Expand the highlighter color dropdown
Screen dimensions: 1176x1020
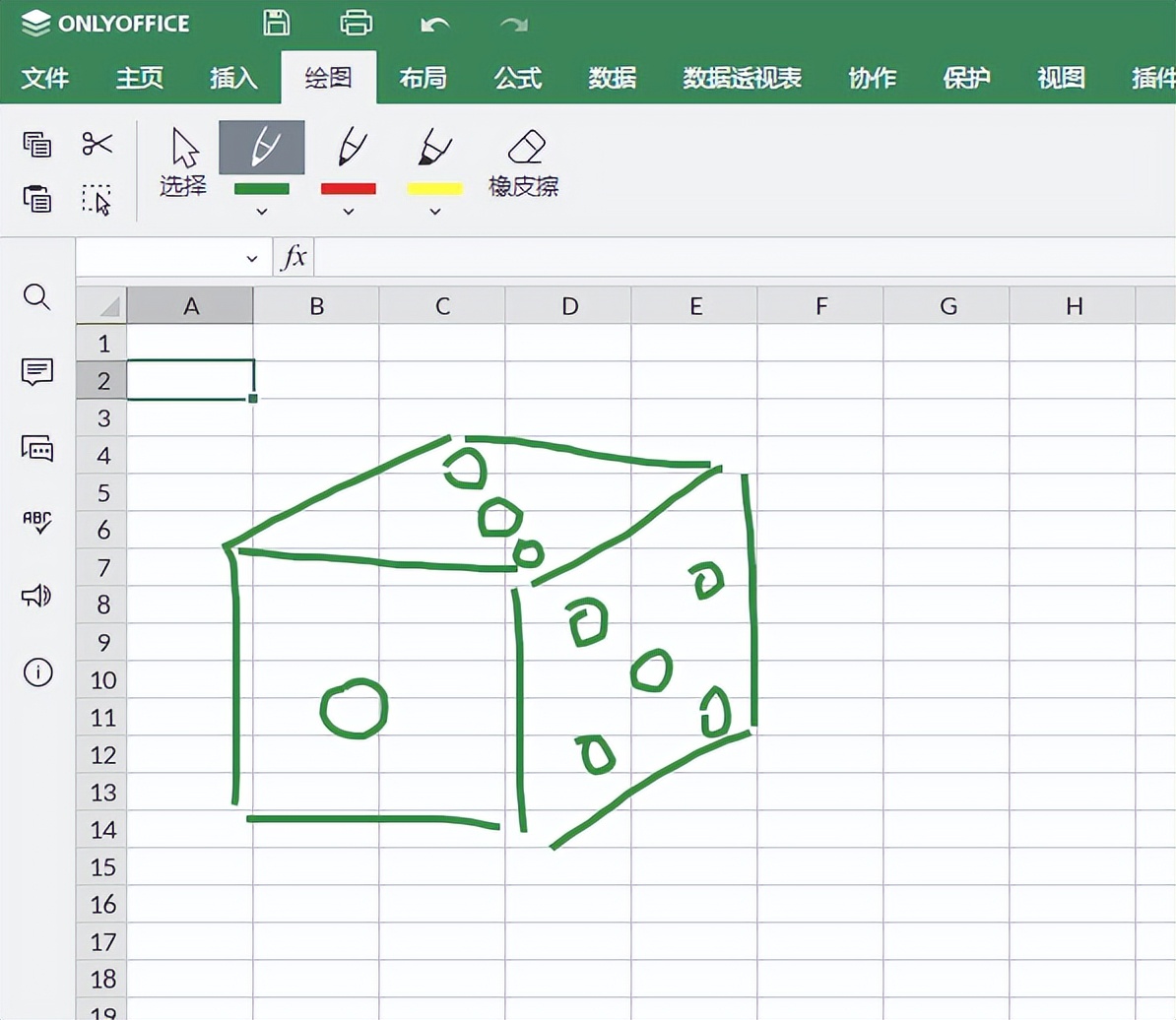click(x=433, y=210)
